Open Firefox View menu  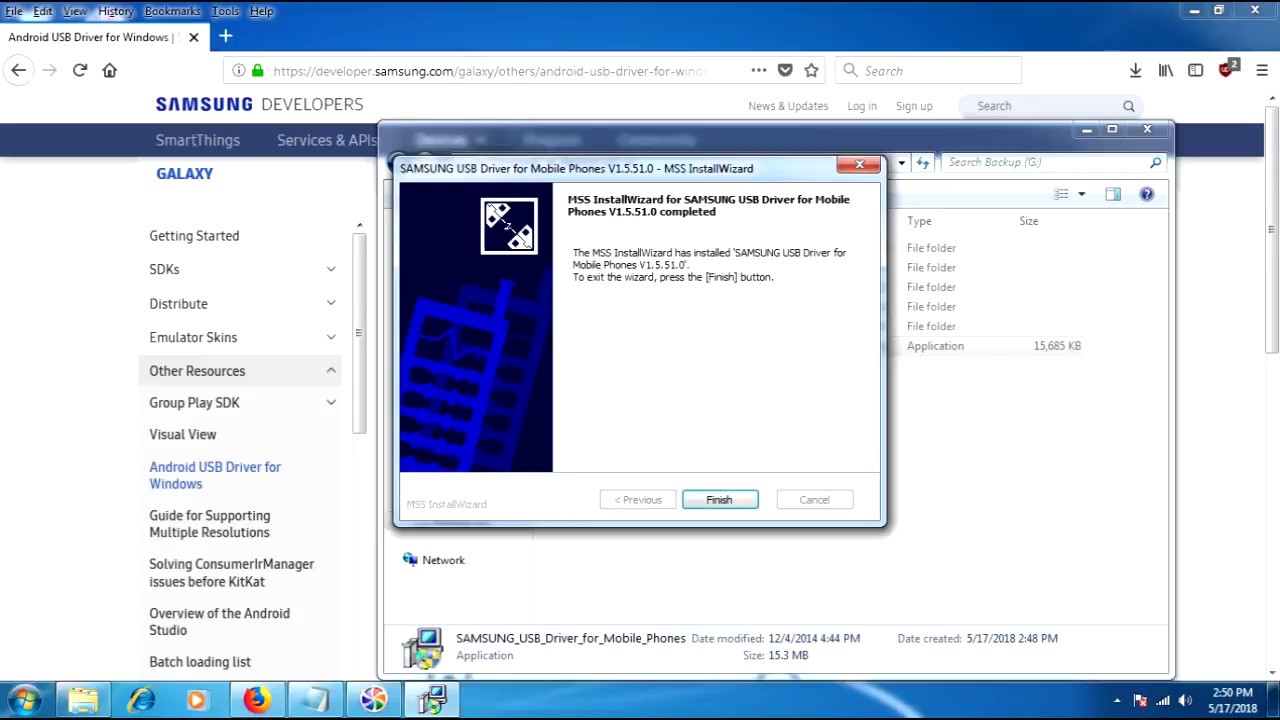coord(74,11)
